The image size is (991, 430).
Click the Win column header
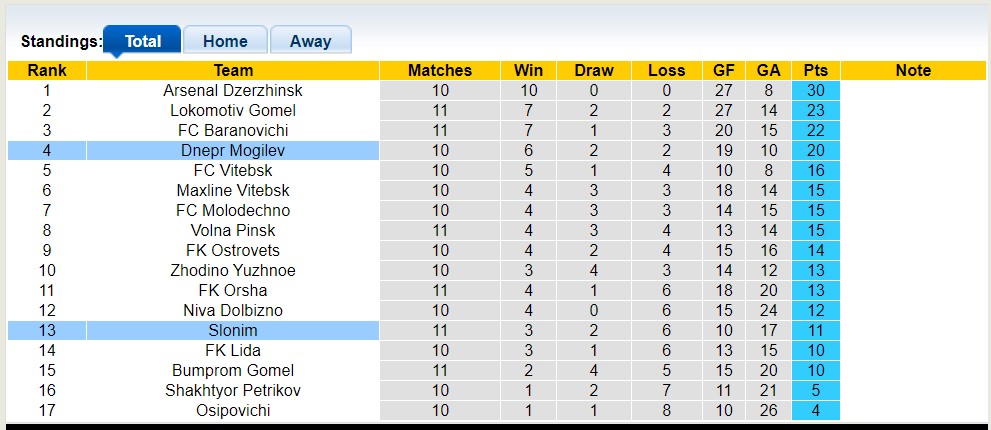point(528,70)
